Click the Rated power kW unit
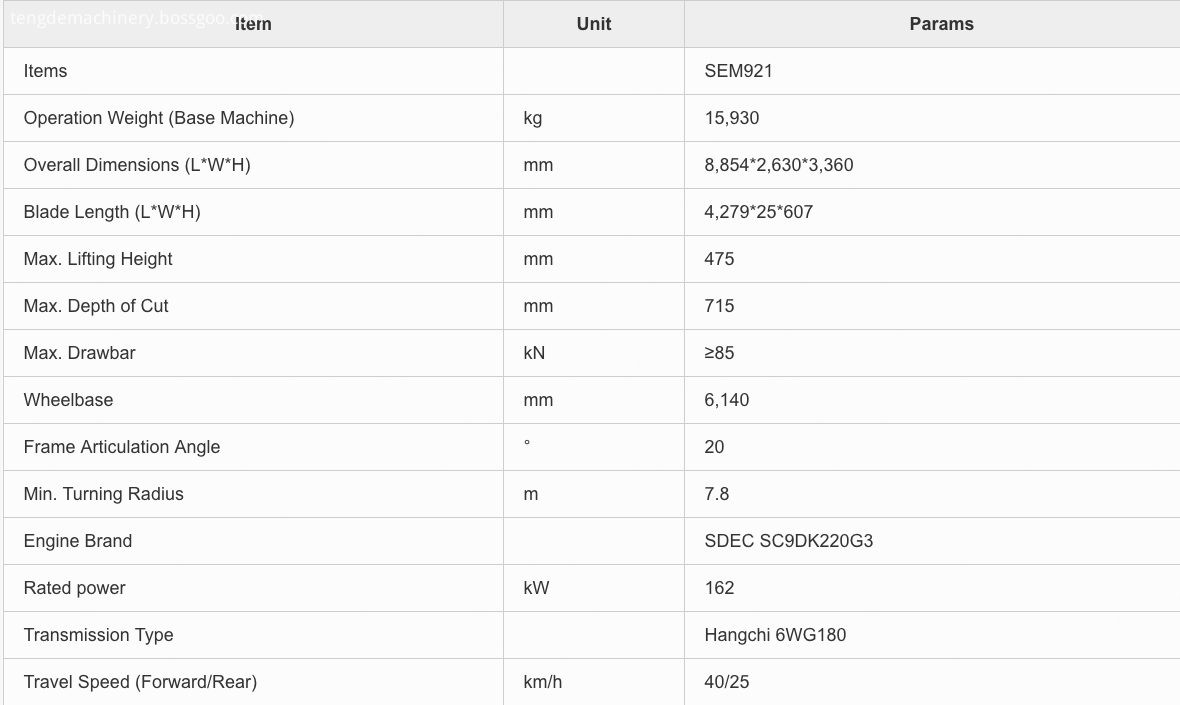The height and width of the screenshot is (705, 1180). (535, 588)
